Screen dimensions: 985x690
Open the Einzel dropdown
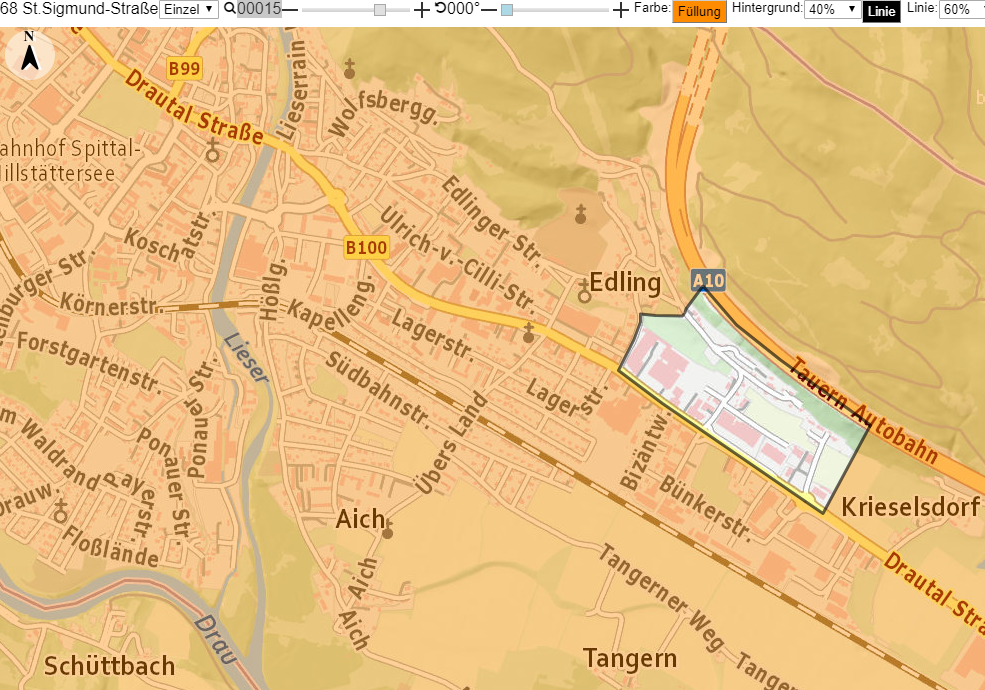(188, 9)
